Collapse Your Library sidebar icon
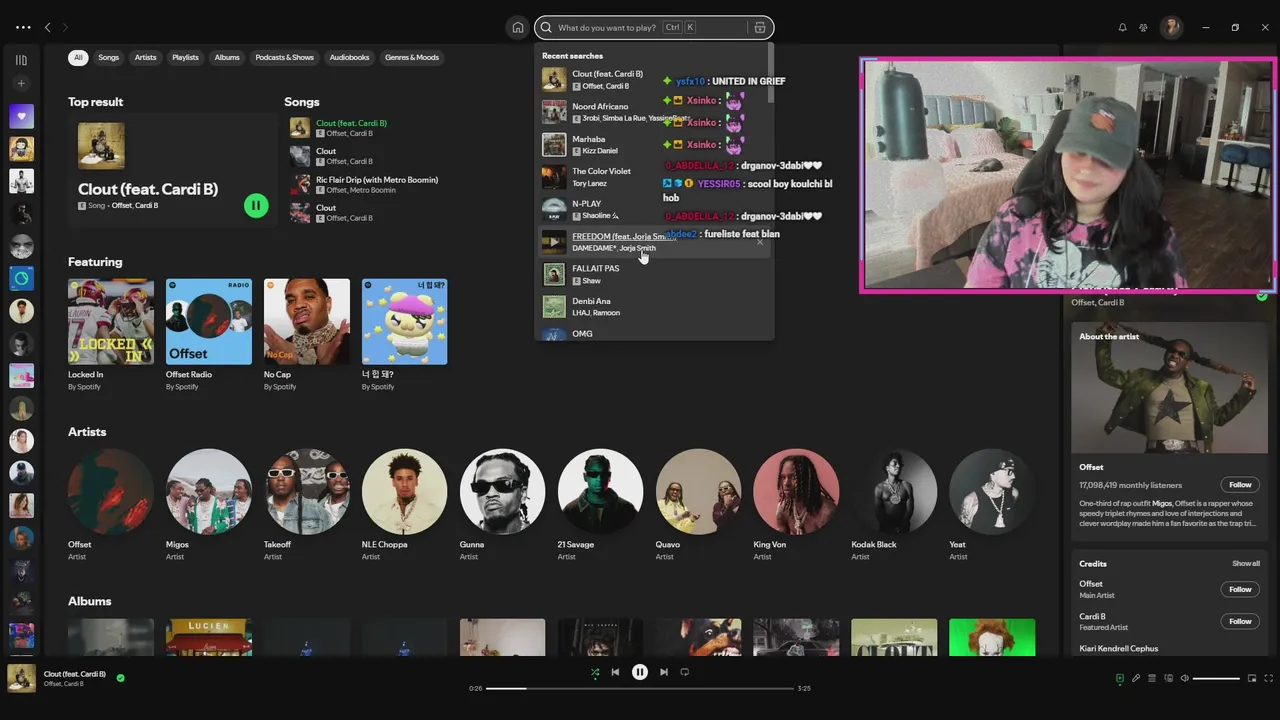Viewport: 1280px width, 720px height. [x=21, y=60]
